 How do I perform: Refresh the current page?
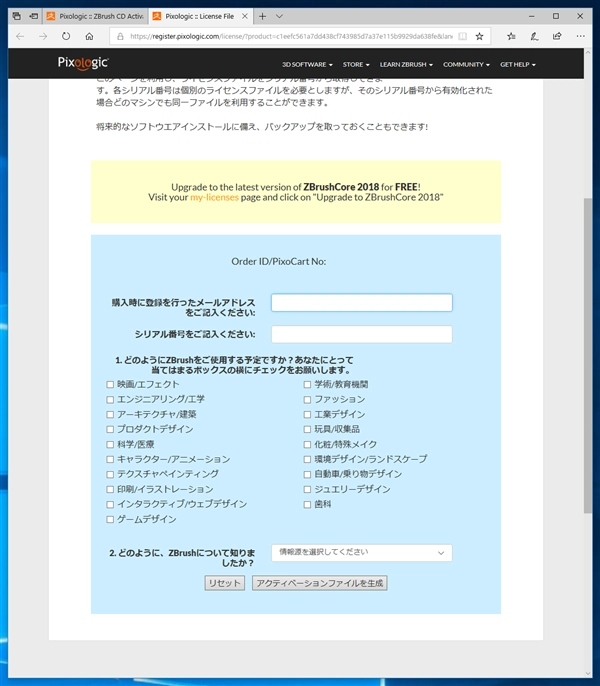click(66, 36)
